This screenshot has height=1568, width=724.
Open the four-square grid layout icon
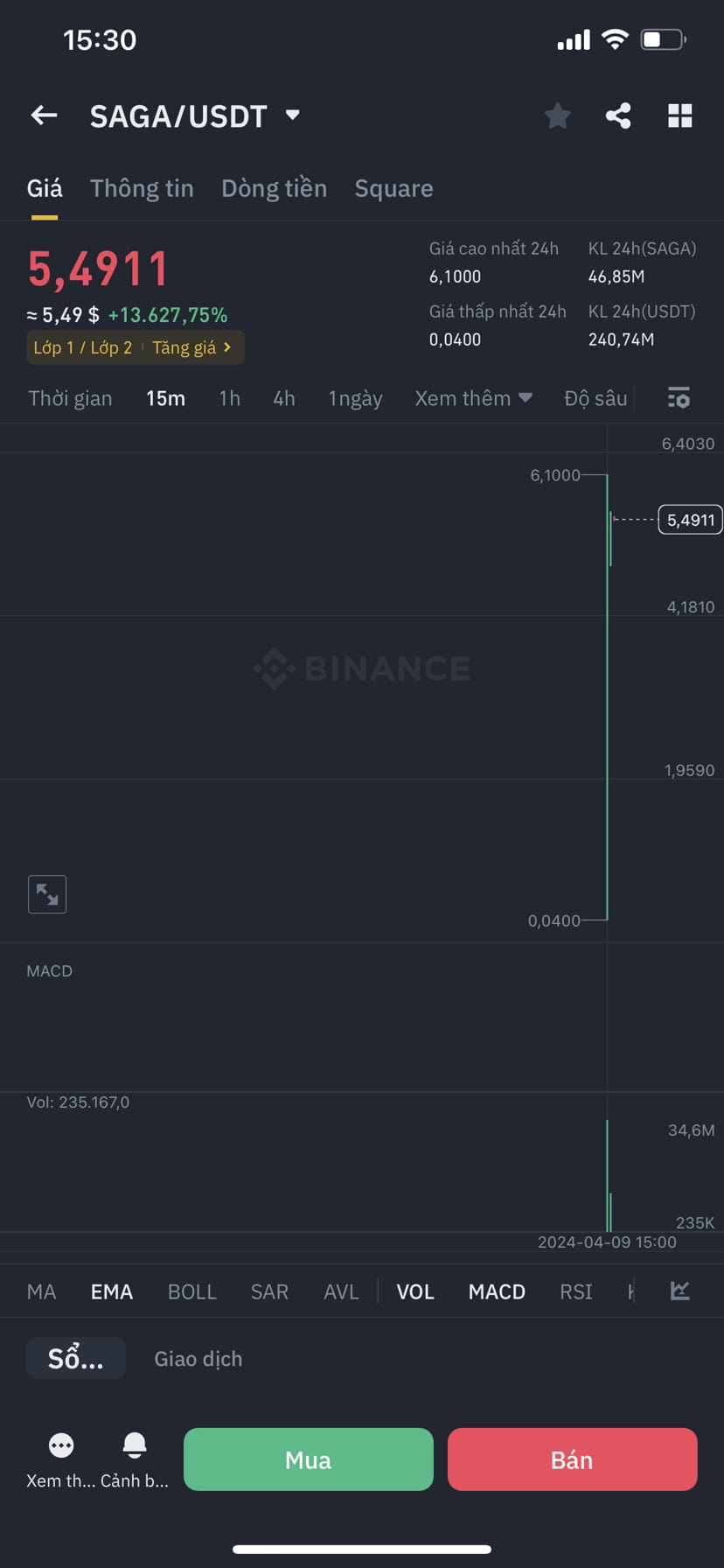[680, 115]
